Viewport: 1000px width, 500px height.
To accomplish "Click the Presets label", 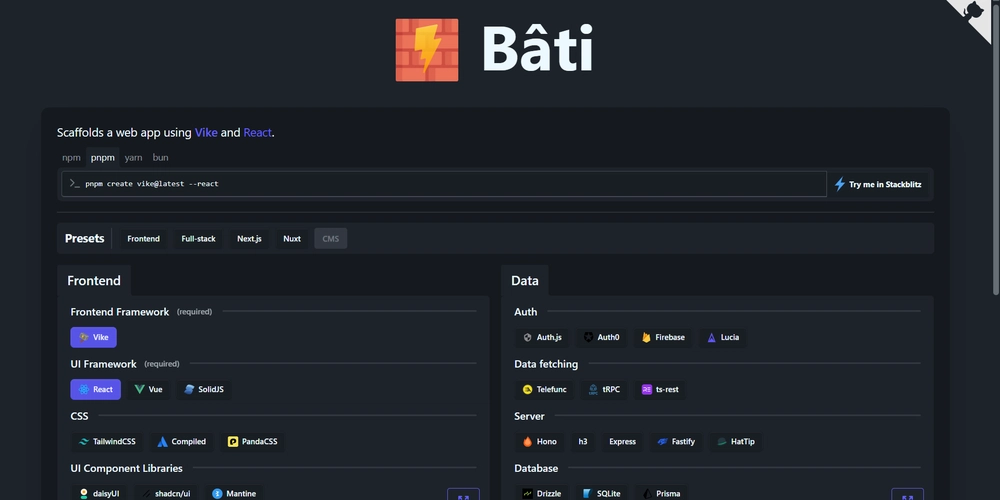I will coord(85,239).
